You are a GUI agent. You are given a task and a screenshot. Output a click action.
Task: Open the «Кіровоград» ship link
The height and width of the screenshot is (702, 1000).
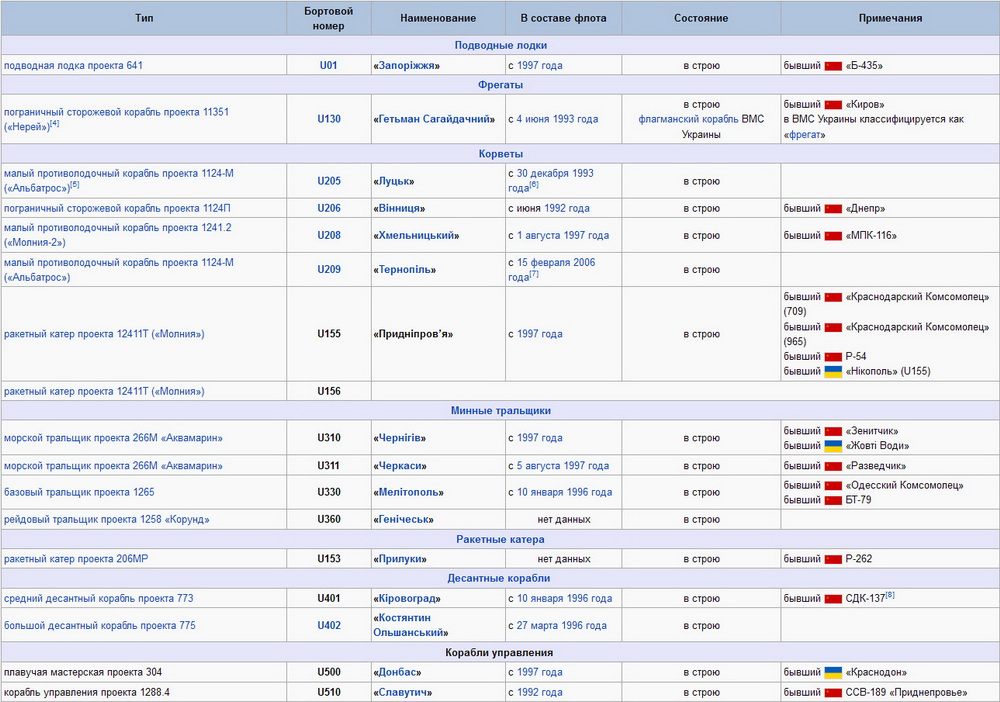coord(407,599)
